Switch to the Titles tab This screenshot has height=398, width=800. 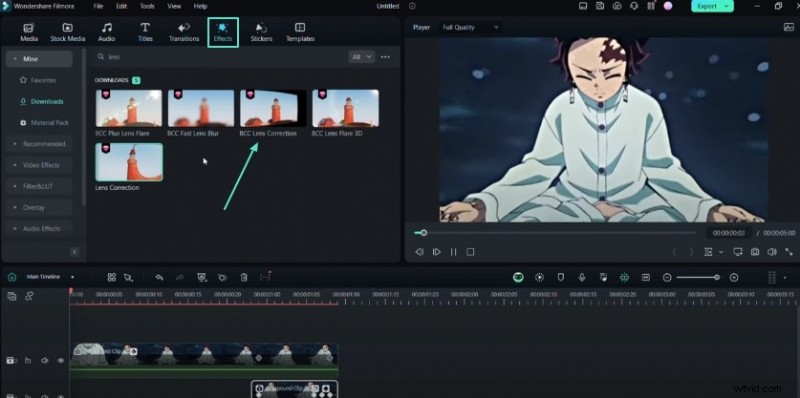[145, 32]
